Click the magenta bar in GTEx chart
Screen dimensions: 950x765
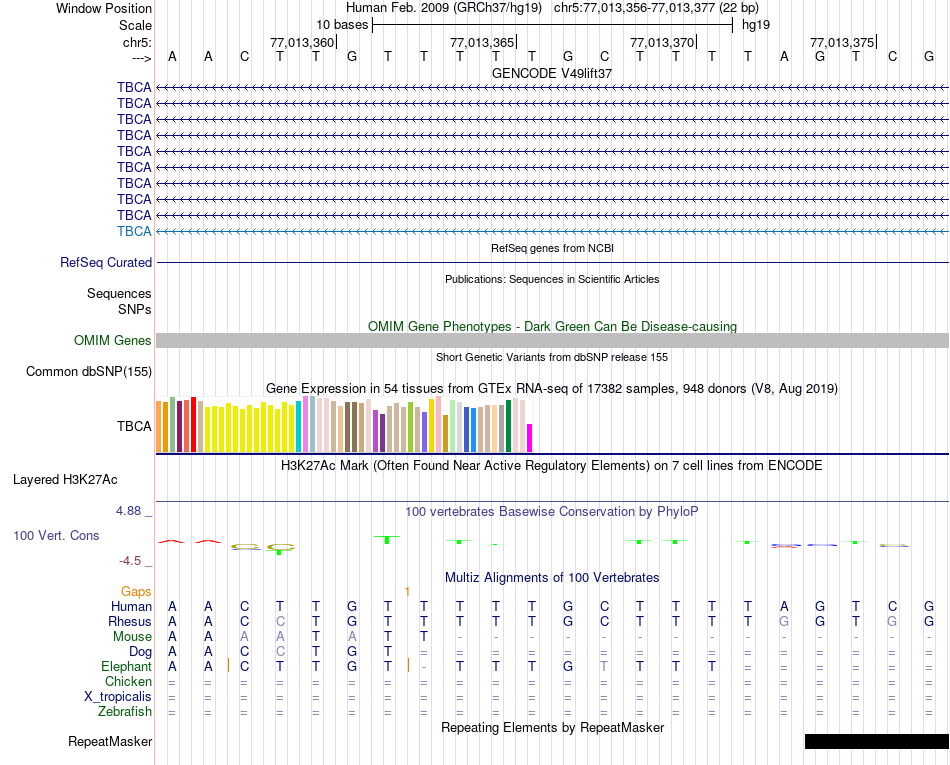[x=530, y=438]
